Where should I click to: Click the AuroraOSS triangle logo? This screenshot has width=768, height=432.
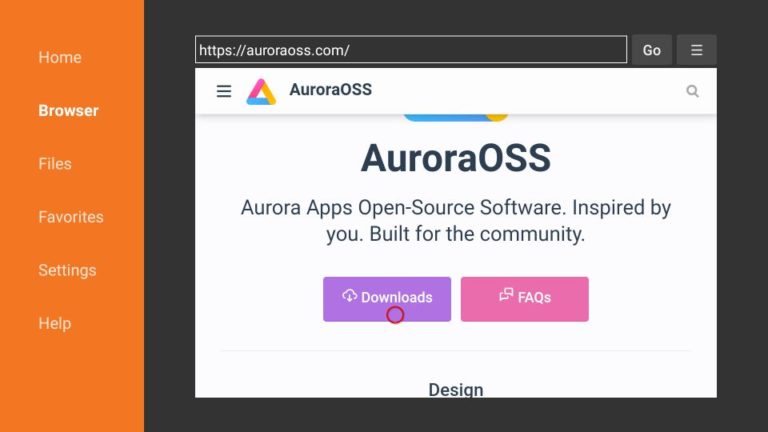261,92
